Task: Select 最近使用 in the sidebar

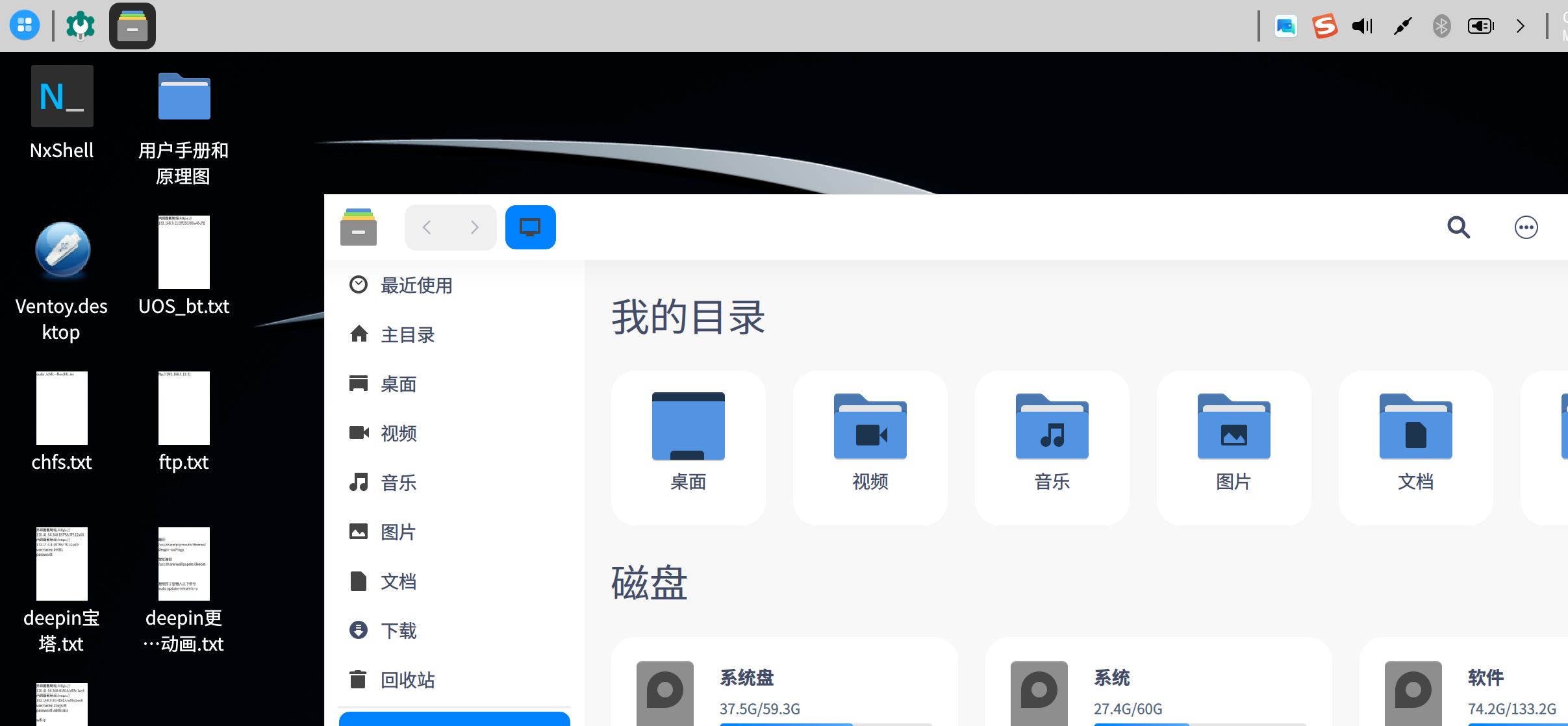Action: coord(416,285)
